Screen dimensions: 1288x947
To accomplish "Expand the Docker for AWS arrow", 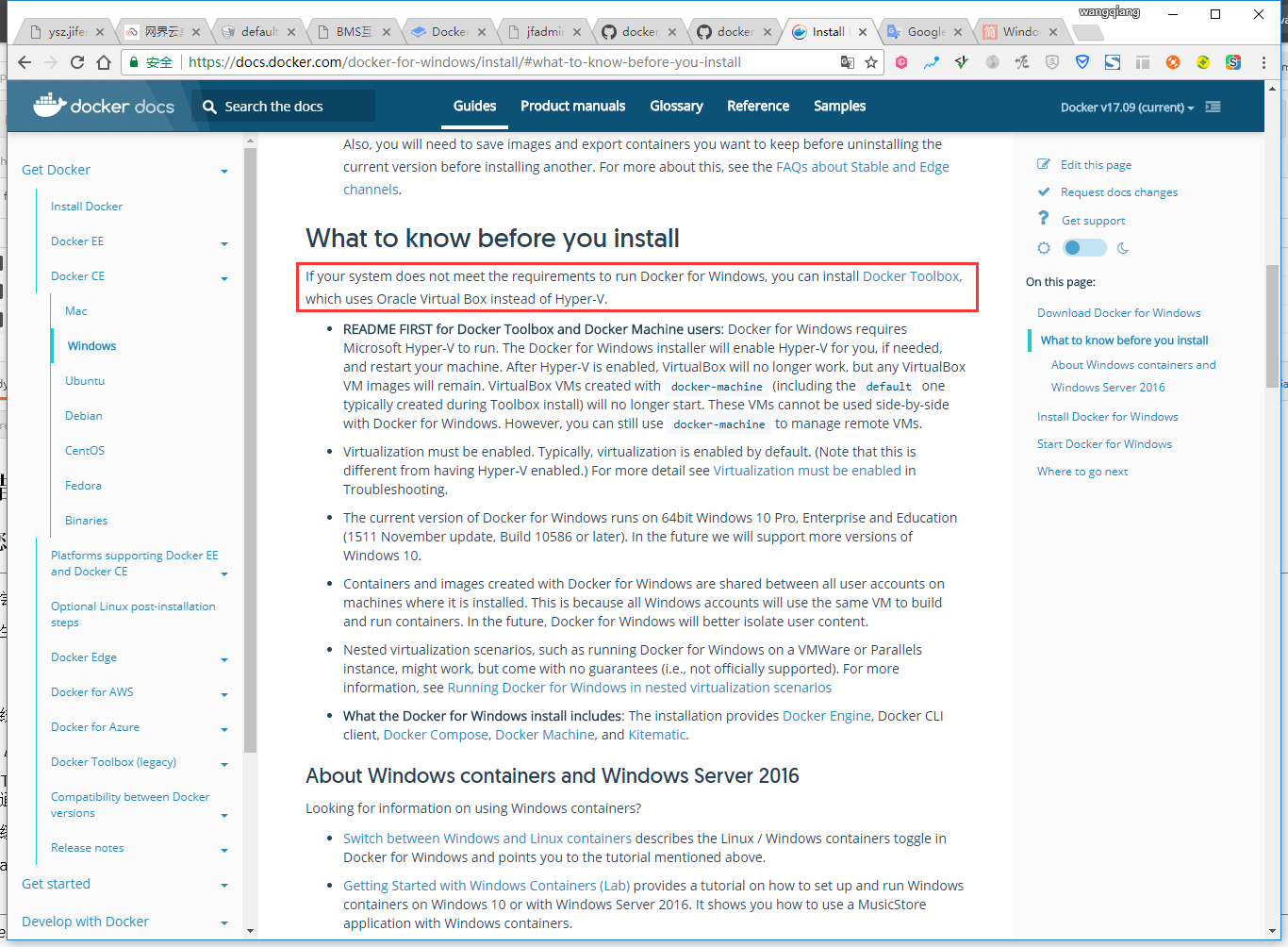I will pyautogui.click(x=224, y=694).
